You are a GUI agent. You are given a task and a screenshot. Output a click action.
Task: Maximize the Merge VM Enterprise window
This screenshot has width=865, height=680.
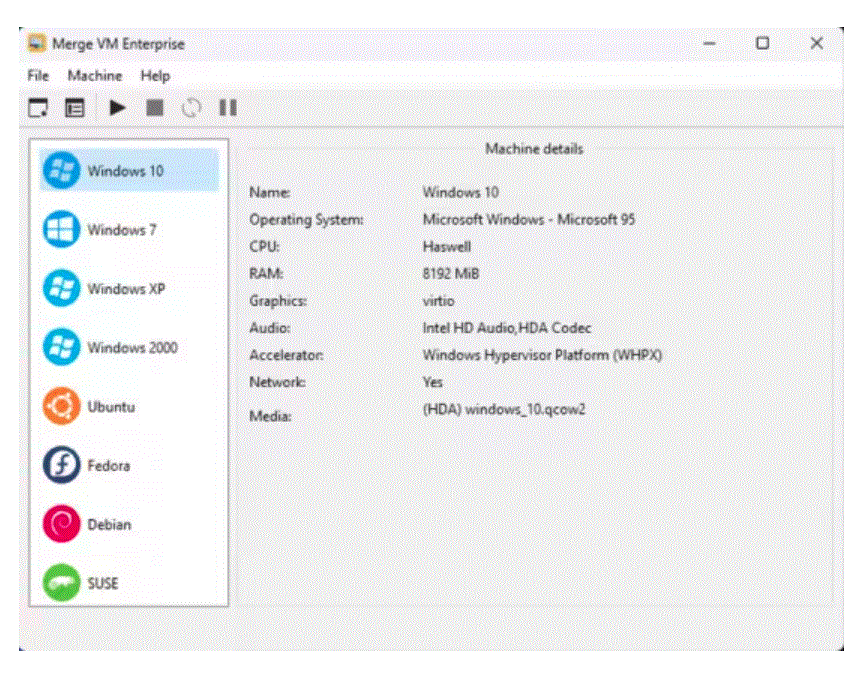[762, 43]
